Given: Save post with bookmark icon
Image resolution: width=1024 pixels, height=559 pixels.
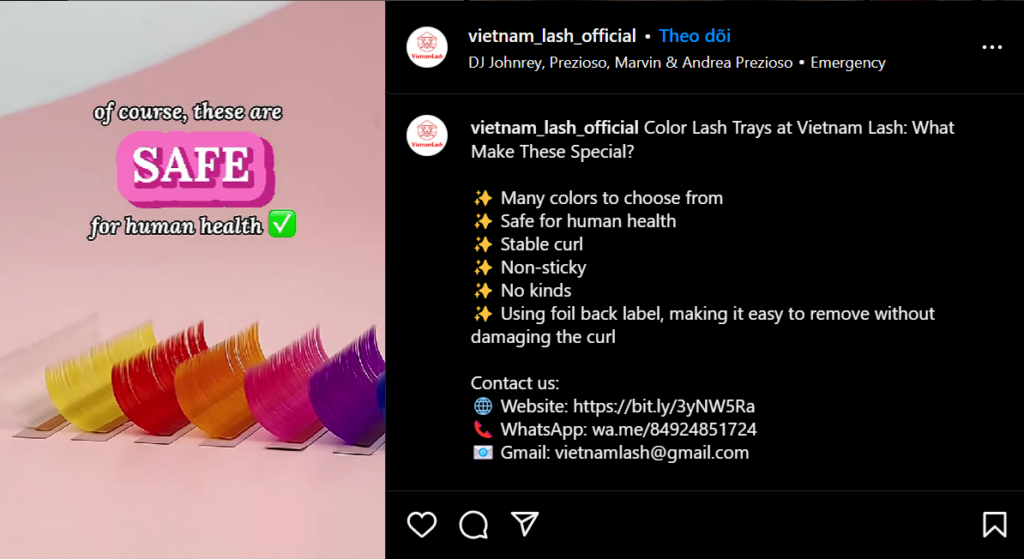Looking at the screenshot, I should point(995,524).
